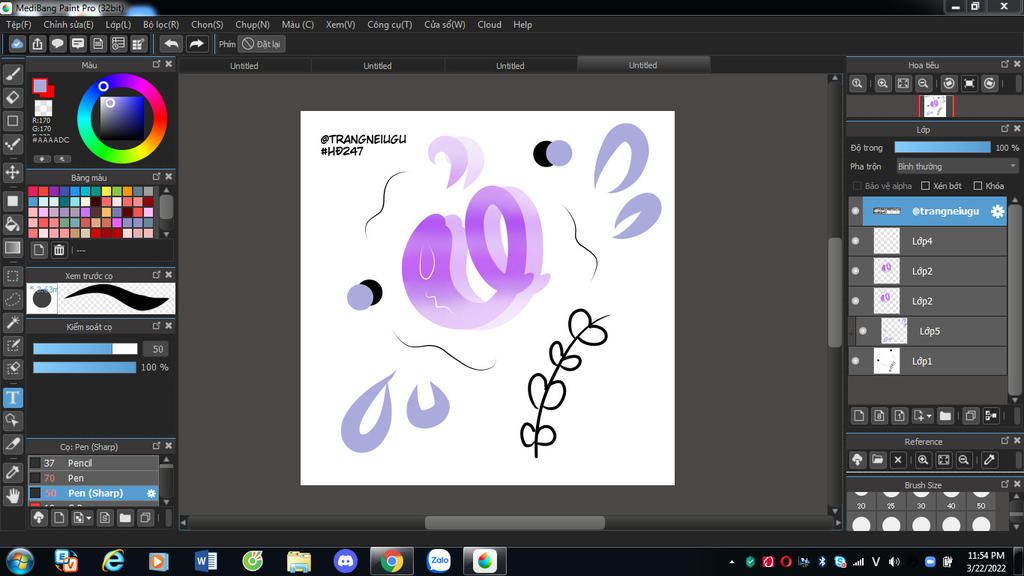
Task: Open @trangneiugu layer settings gear
Action: click(x=997, y=211)
